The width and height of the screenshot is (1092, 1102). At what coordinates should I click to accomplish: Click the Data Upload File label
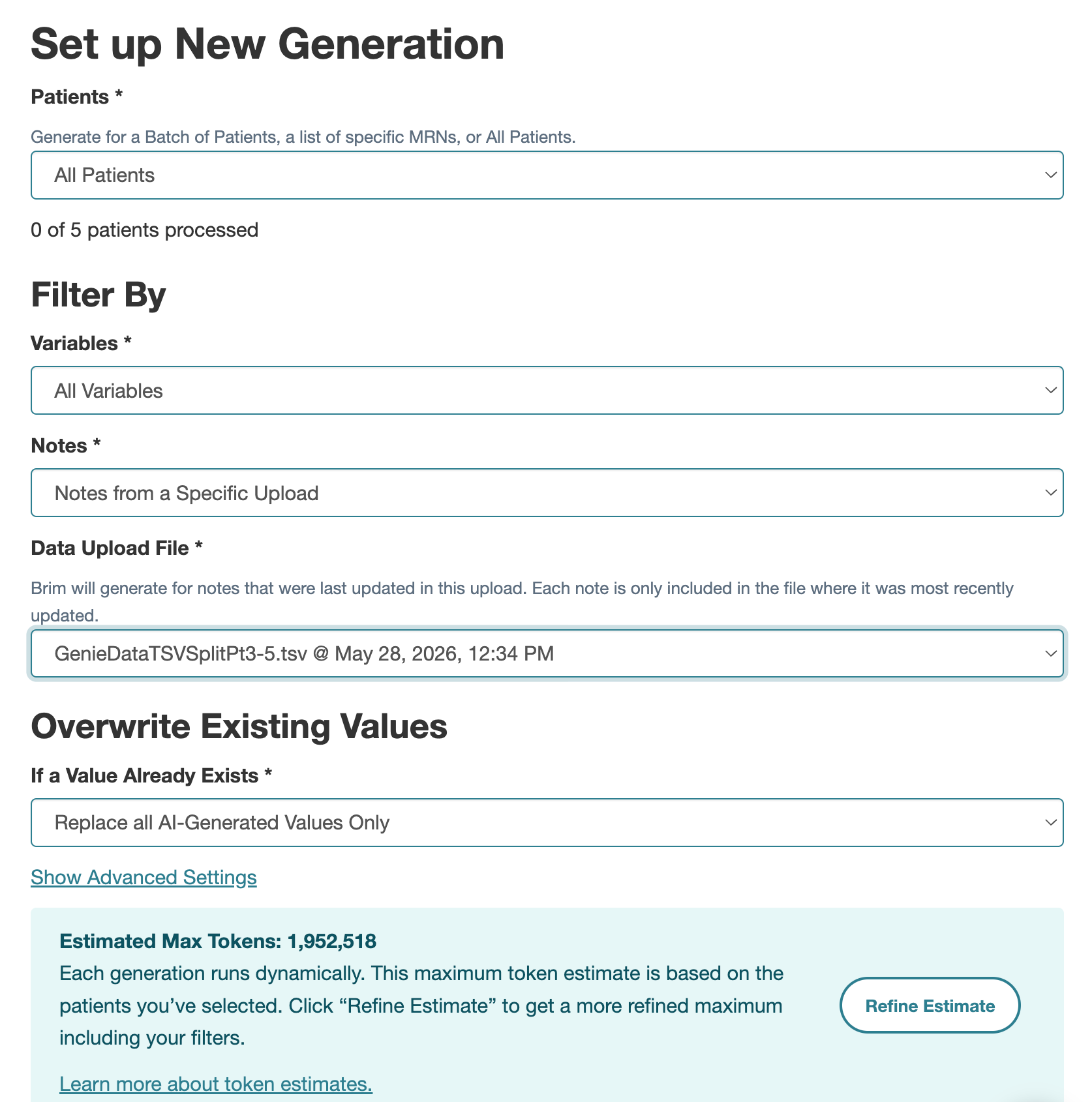click(117, 548)
